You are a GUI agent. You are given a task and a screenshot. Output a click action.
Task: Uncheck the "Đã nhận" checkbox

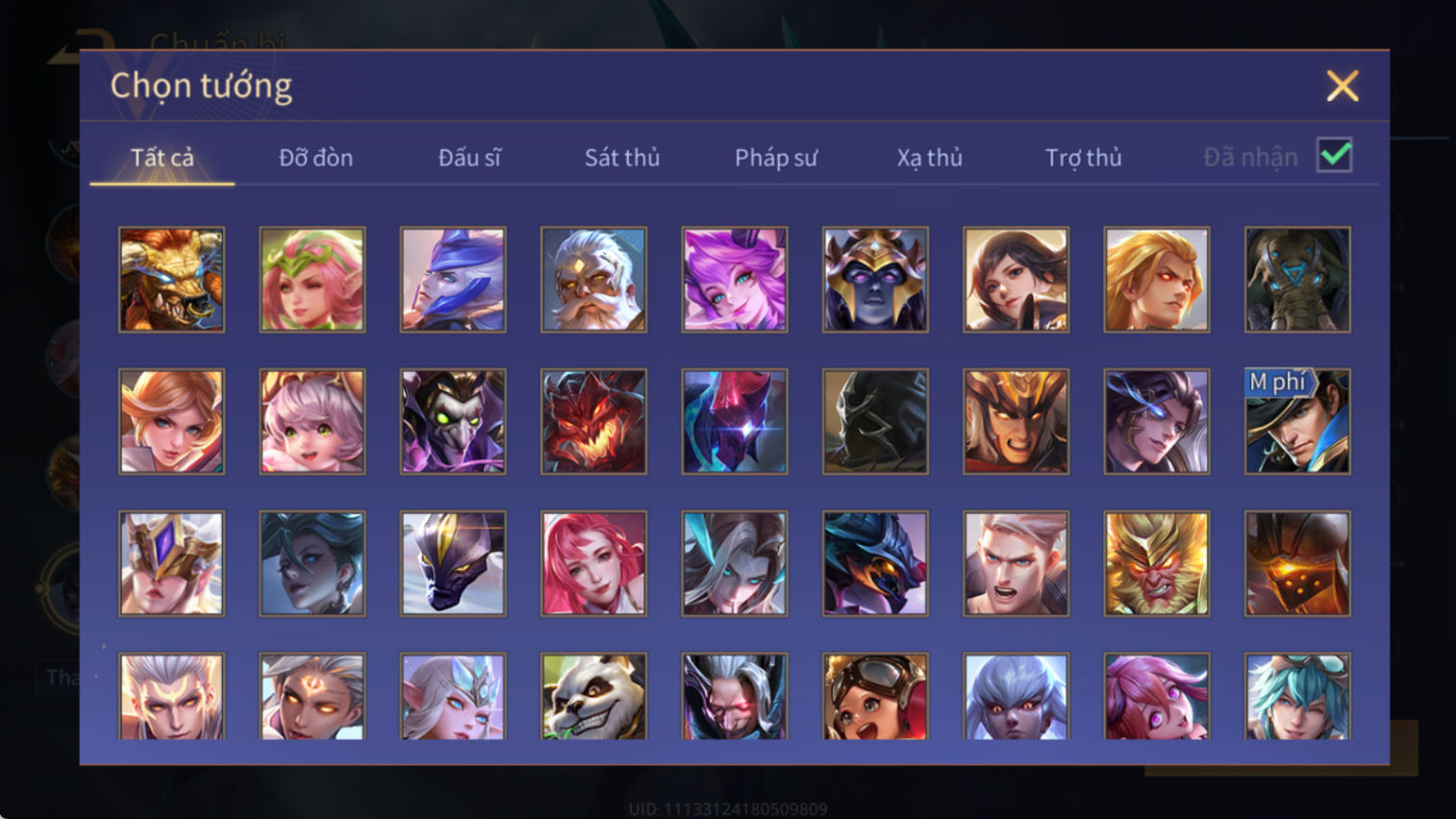coord(1334,156)
